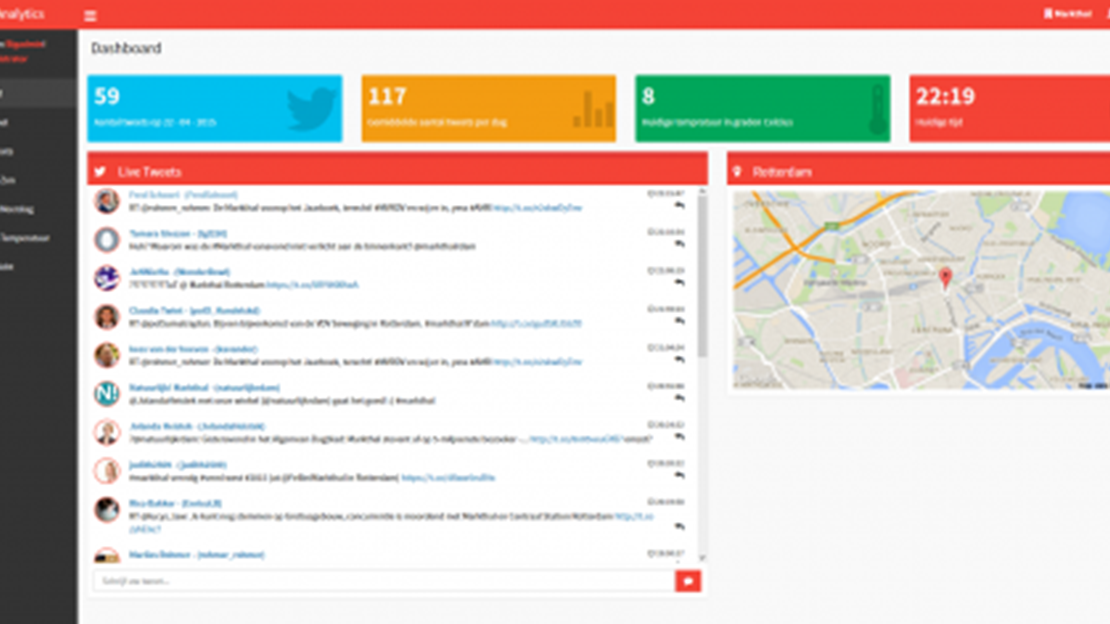Screen dimensions: 1110x624
Task: Click the bar chart icon on the orange card
Action: 593,110
